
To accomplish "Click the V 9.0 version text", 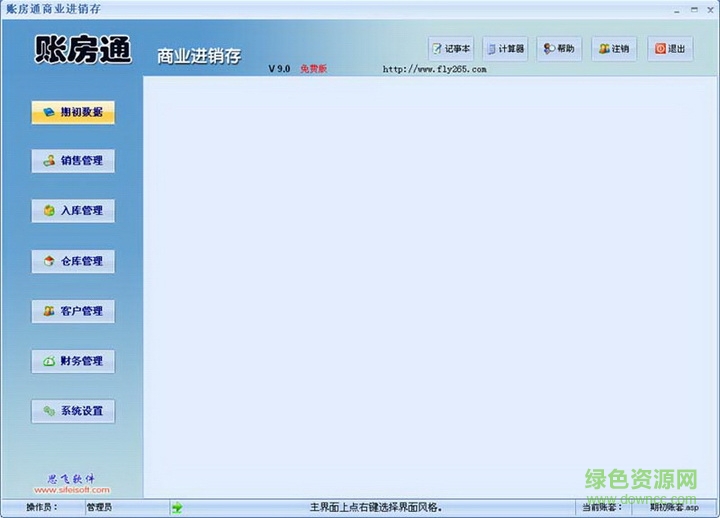I will 279,69.
